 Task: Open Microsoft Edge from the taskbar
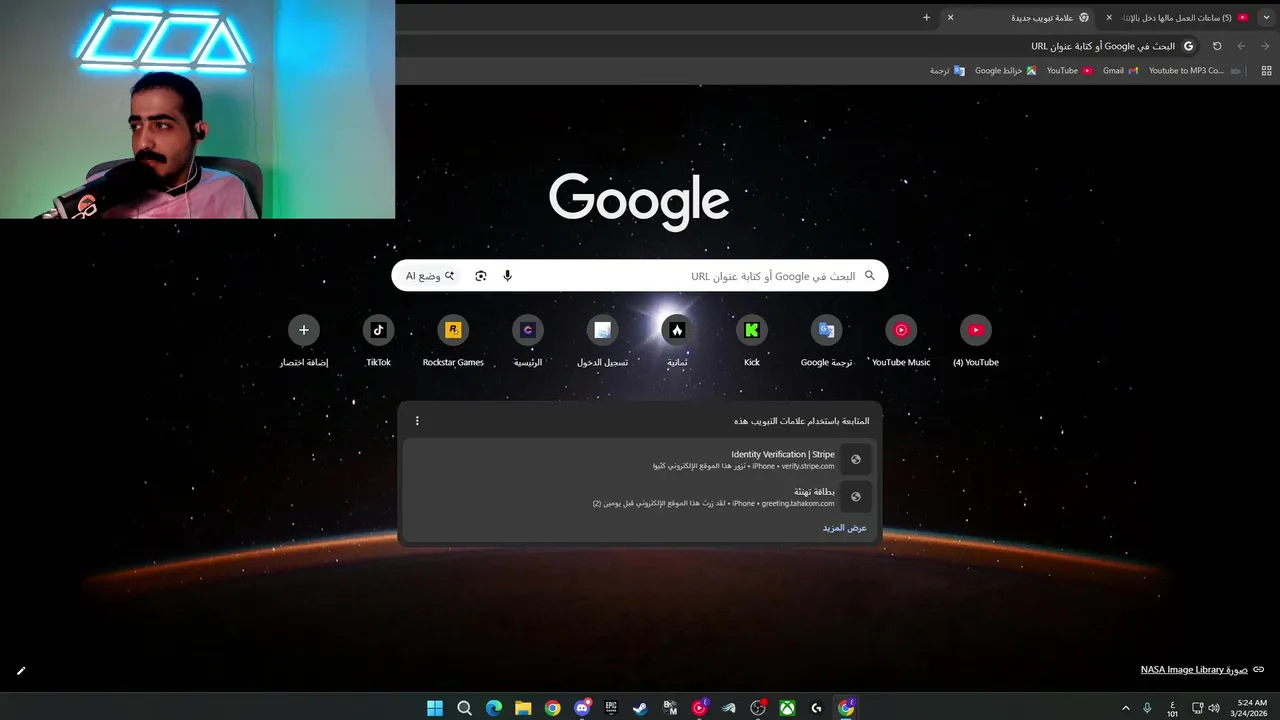[x=494, y=708]
